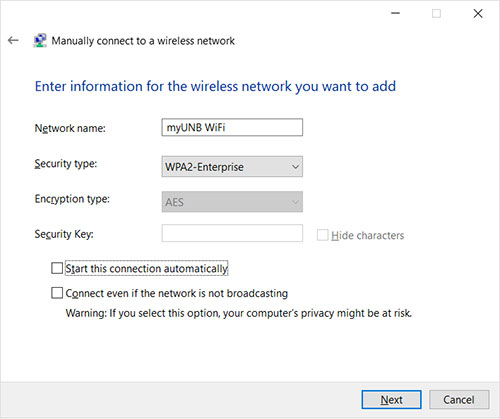Check Connect even if network not broadcasting
The image size is (500, 419).
coord(57,293)
